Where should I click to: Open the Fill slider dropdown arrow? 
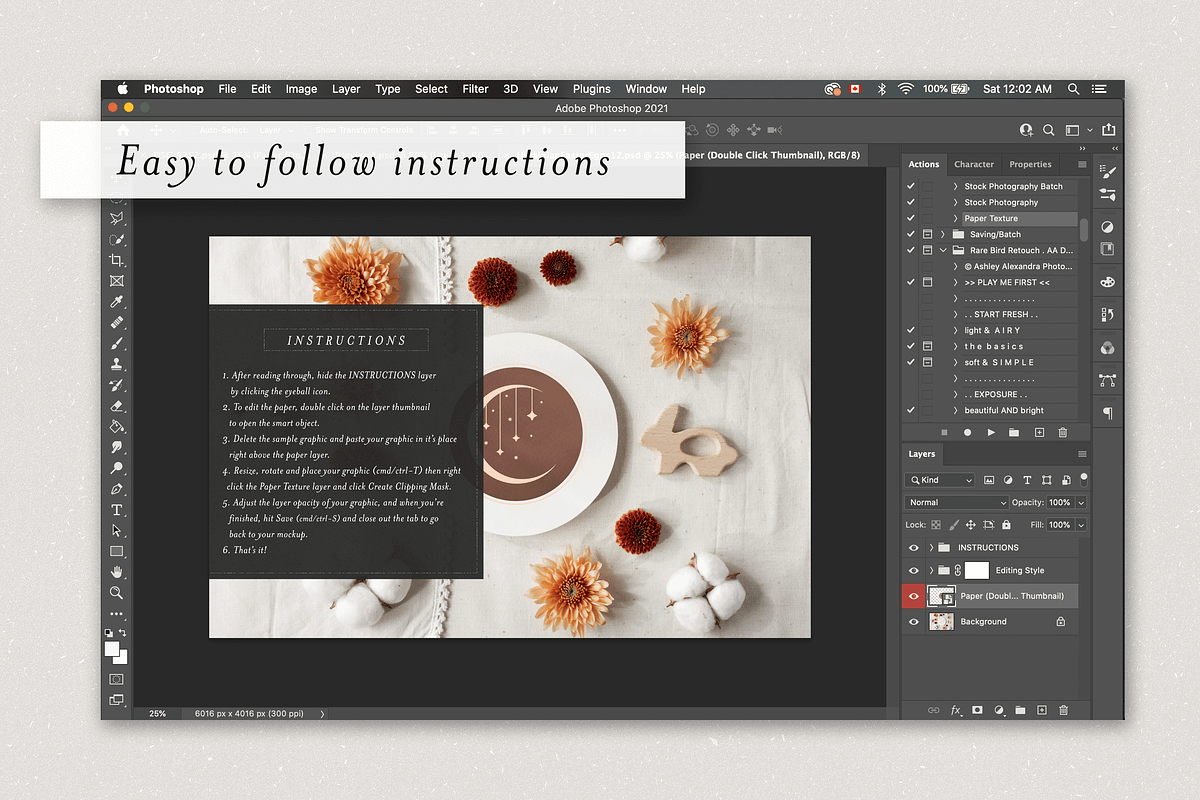pyautogui.click(x=1082, y=524)
